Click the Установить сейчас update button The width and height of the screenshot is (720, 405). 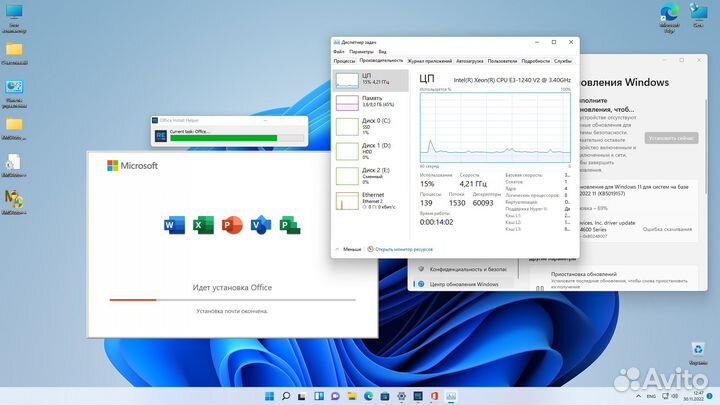tap(671, 137)
